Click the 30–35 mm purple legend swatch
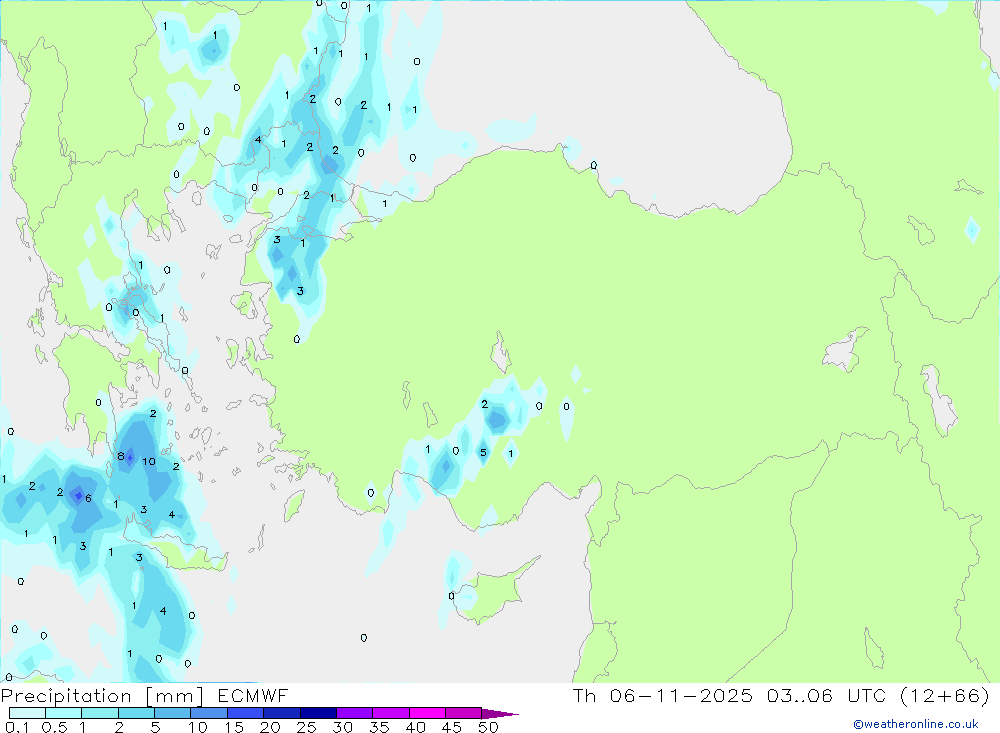 [355, 713]
